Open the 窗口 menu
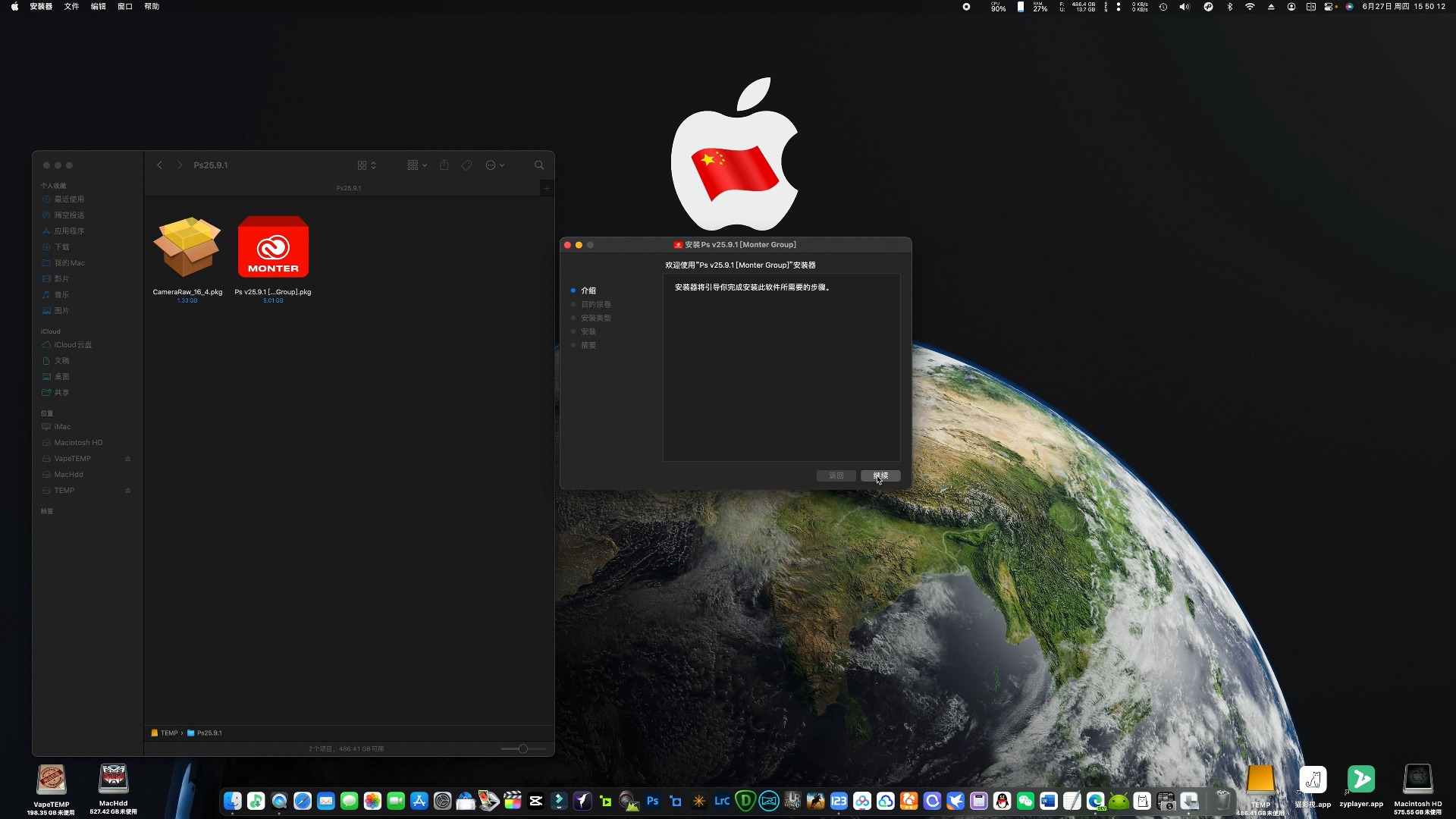The image size is (1456, 819). (125, 7)
